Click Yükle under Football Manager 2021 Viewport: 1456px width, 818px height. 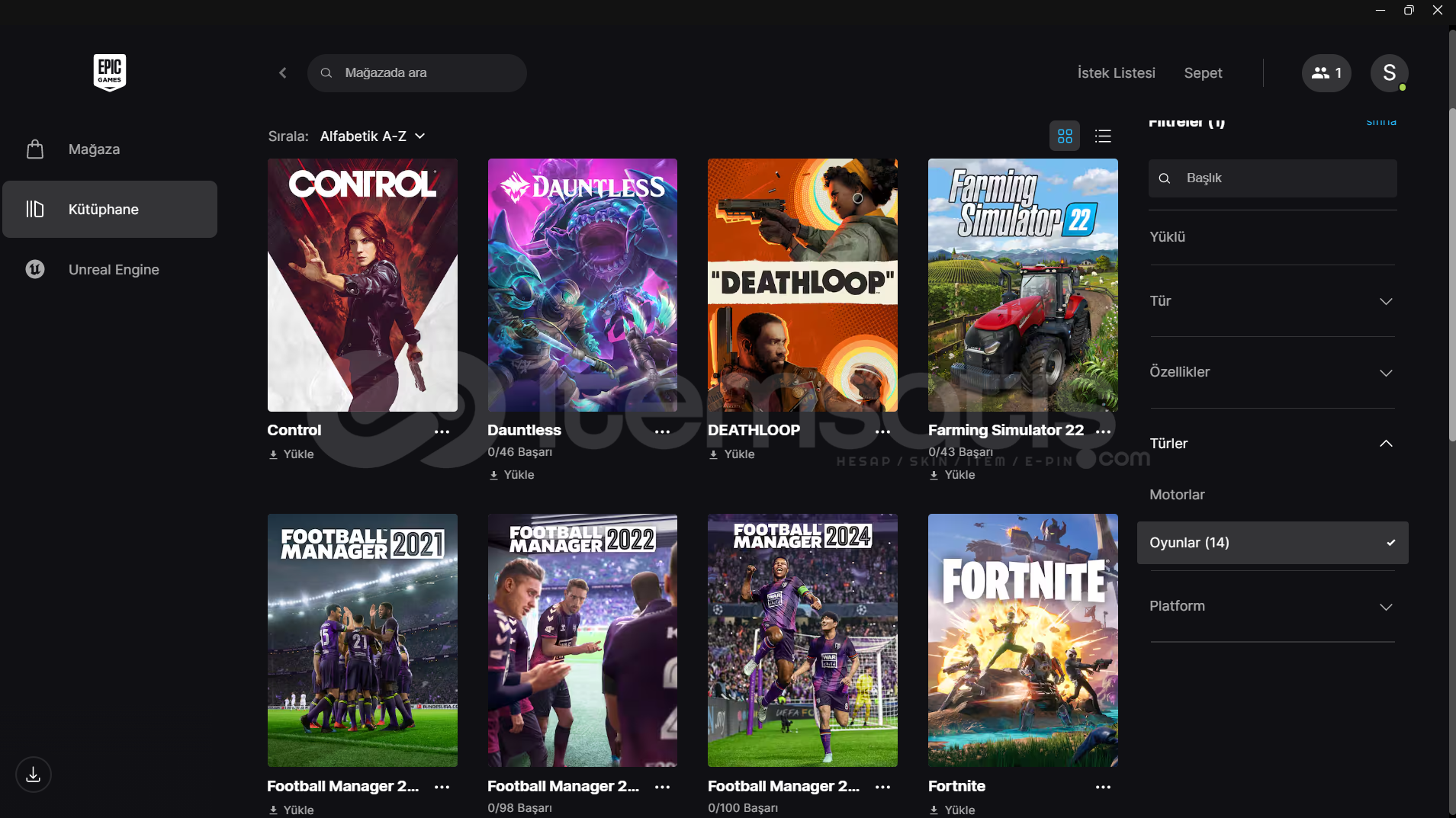point(291,810)
